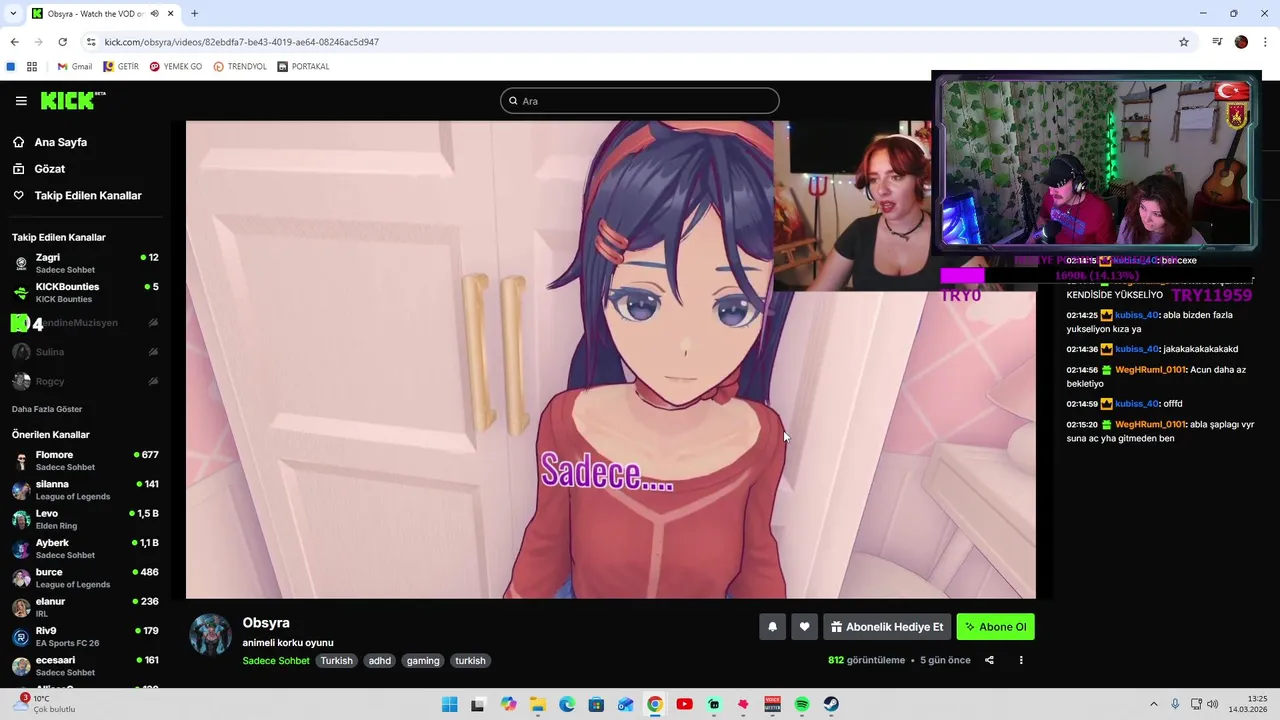This screenshot has height=720, width=1280.
Task: Select the adhd tag
Action: tap(380, 661)
